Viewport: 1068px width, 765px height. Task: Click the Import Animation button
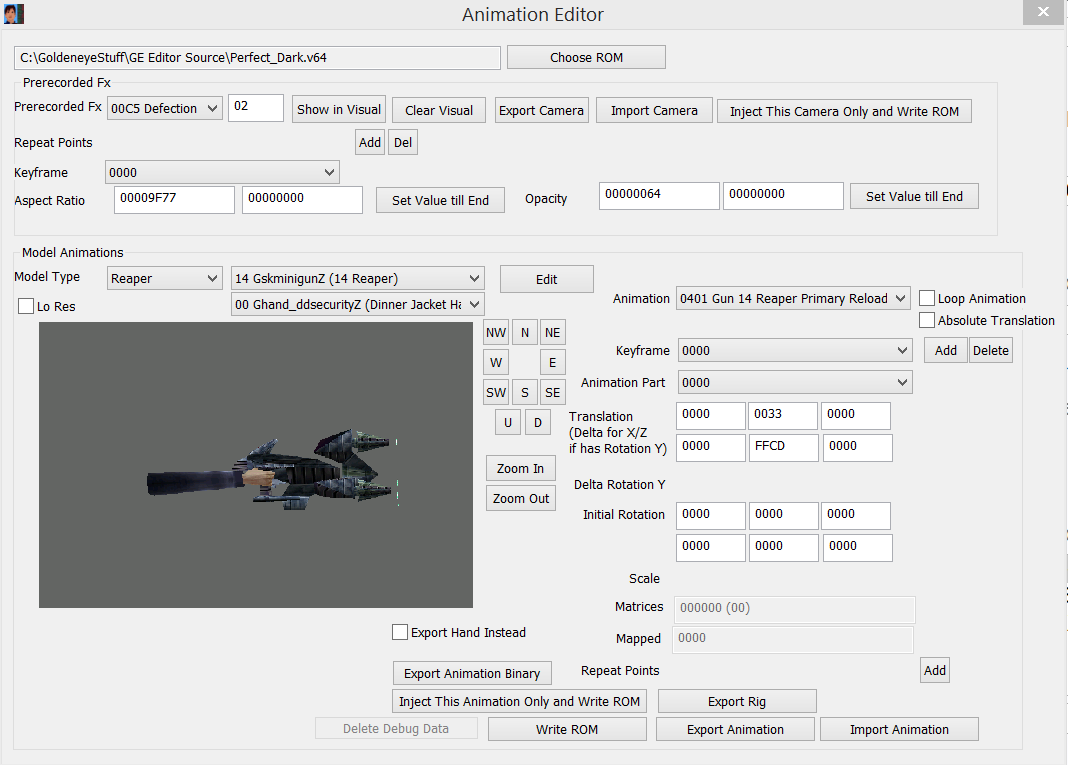pos(899,729)
